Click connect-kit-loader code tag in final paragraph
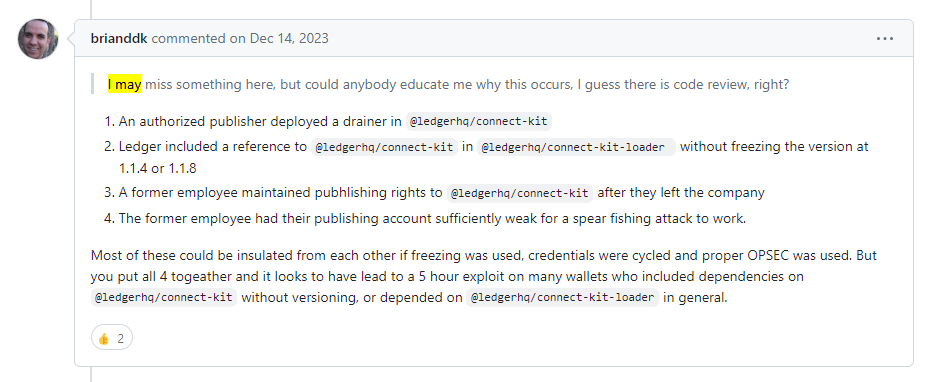This screenshot has width=936, height=382. pos(562,297)
